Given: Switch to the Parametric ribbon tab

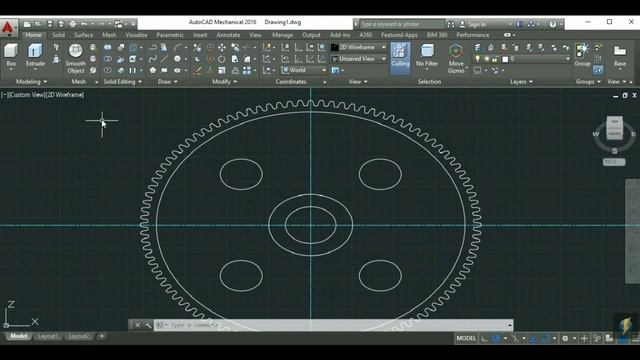Looking at the screenshot, I should [x=170, y=35].
